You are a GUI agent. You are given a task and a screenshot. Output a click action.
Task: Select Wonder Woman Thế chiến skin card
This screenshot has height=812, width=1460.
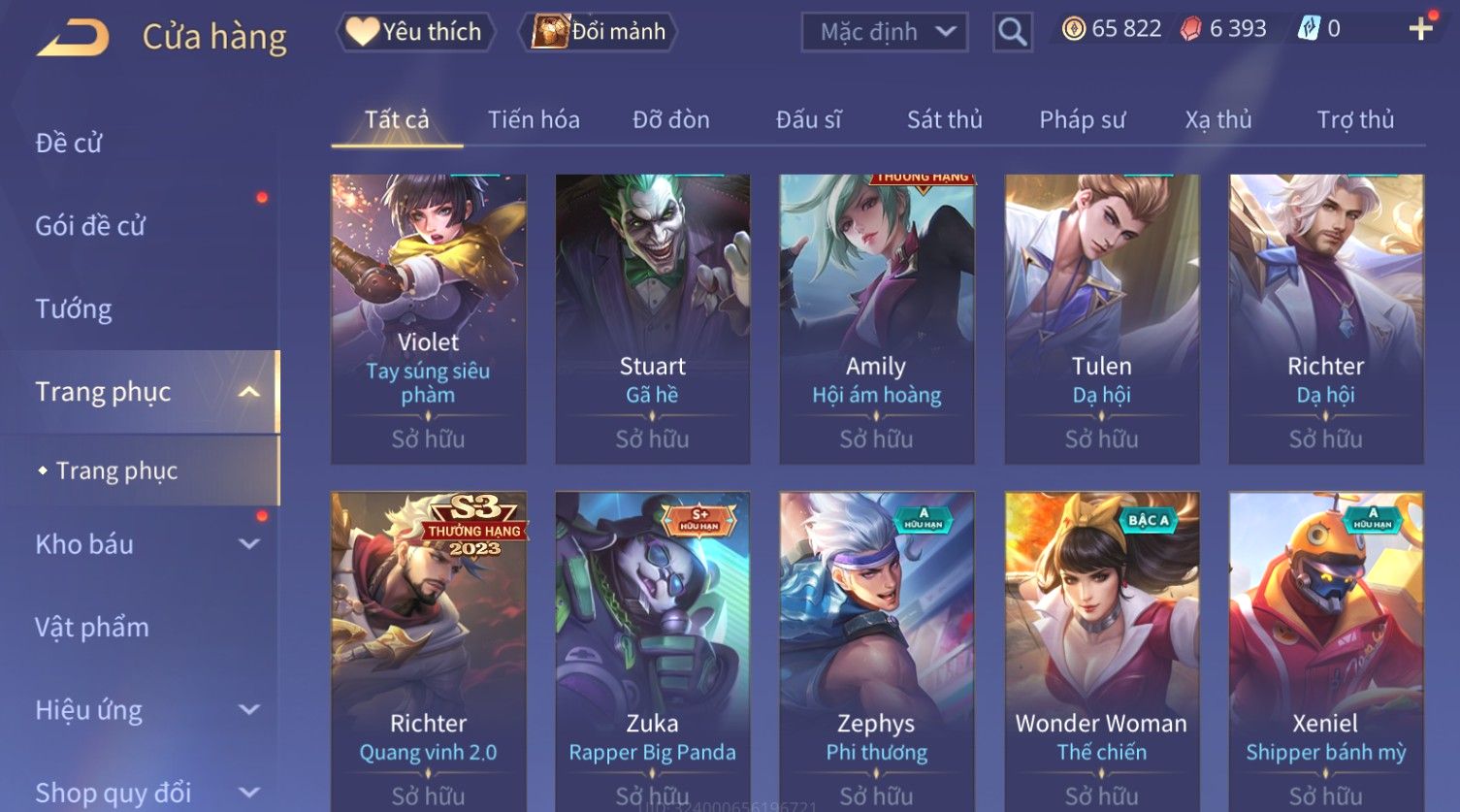point(1102,651)
